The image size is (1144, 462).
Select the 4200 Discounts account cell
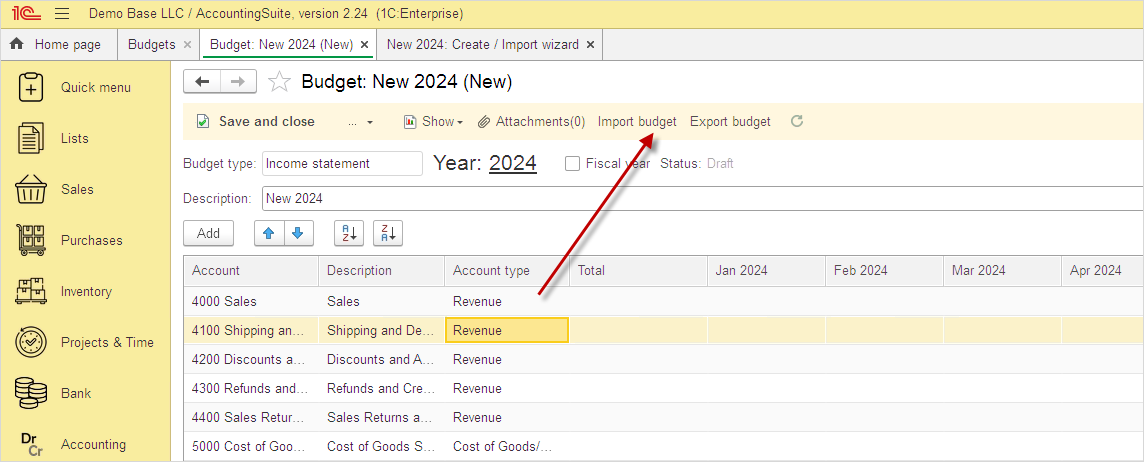click(251, 360)
